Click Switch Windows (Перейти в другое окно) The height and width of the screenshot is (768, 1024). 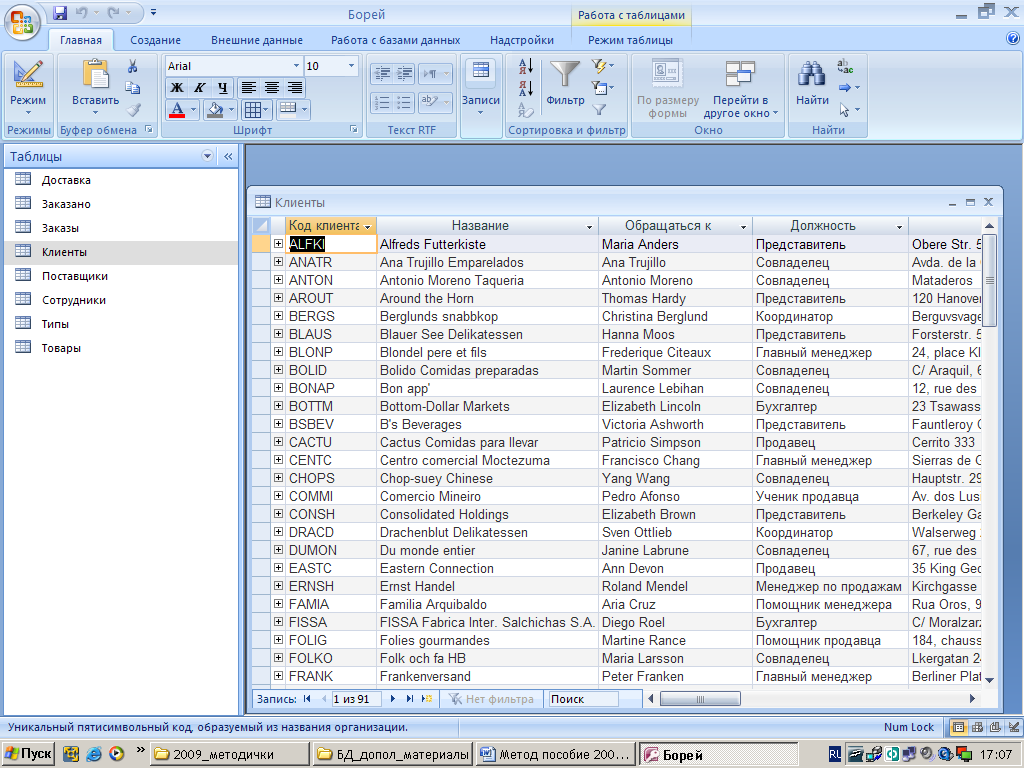[741, 89]
